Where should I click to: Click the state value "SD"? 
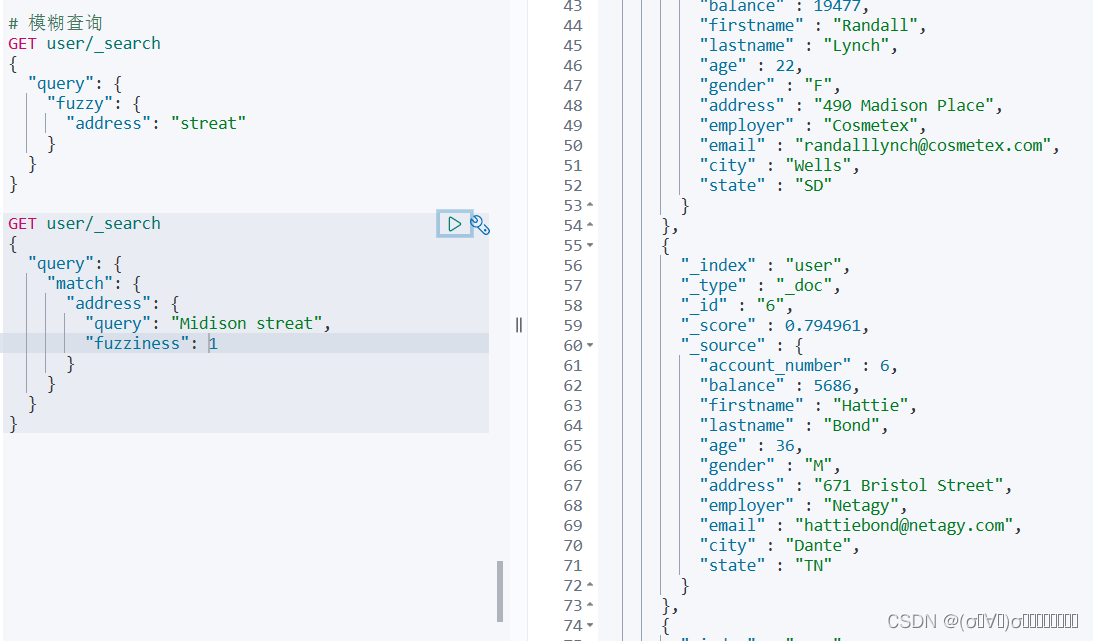813,185
